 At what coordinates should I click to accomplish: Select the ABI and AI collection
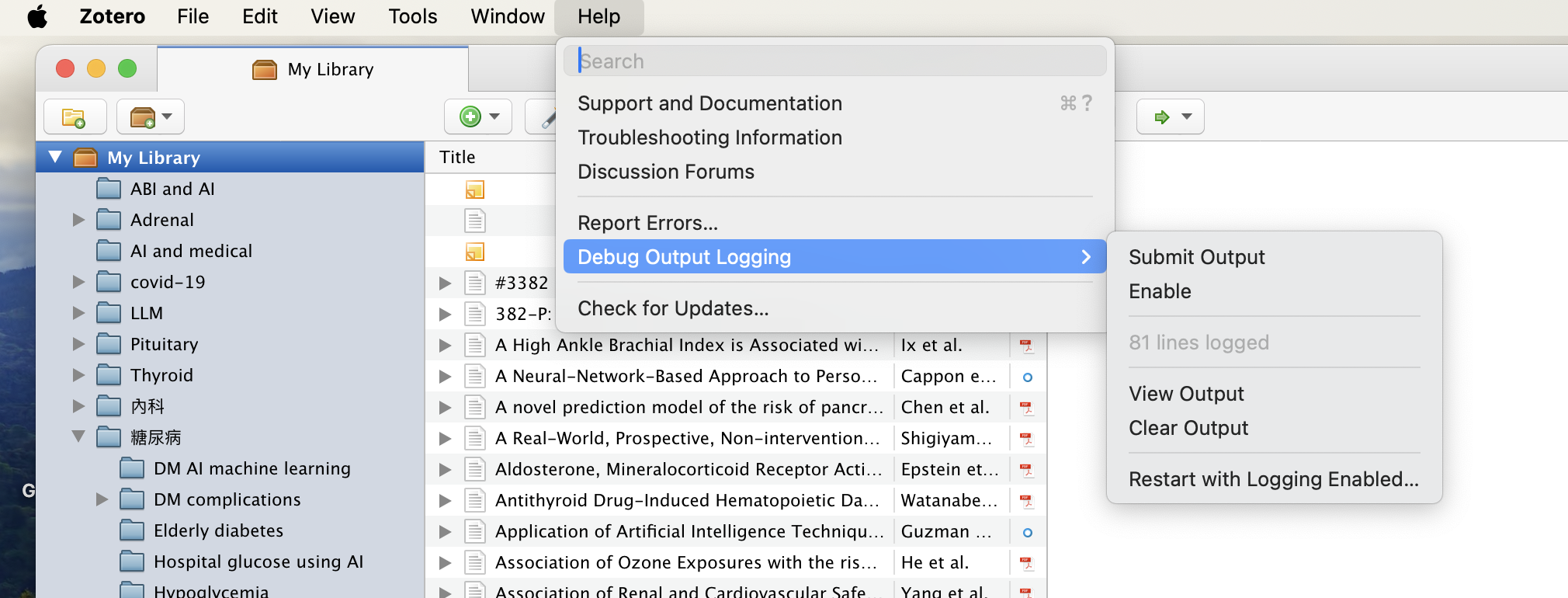(x=172, y=189)
